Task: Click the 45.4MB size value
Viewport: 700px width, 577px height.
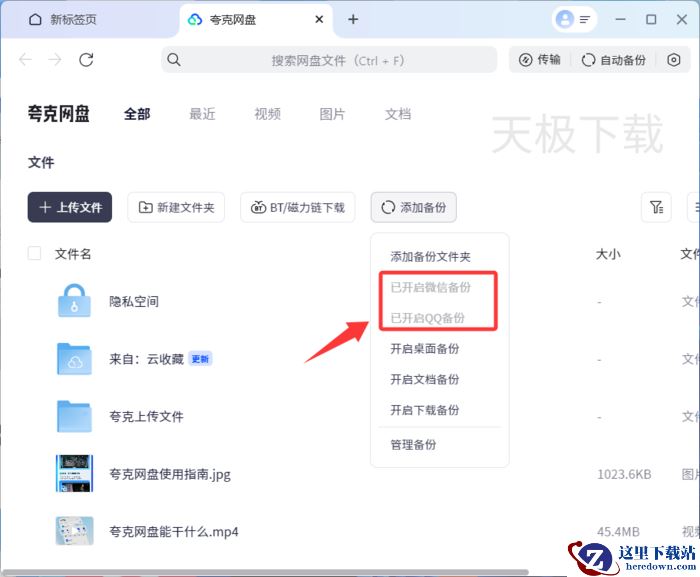Action: point(618,532)
